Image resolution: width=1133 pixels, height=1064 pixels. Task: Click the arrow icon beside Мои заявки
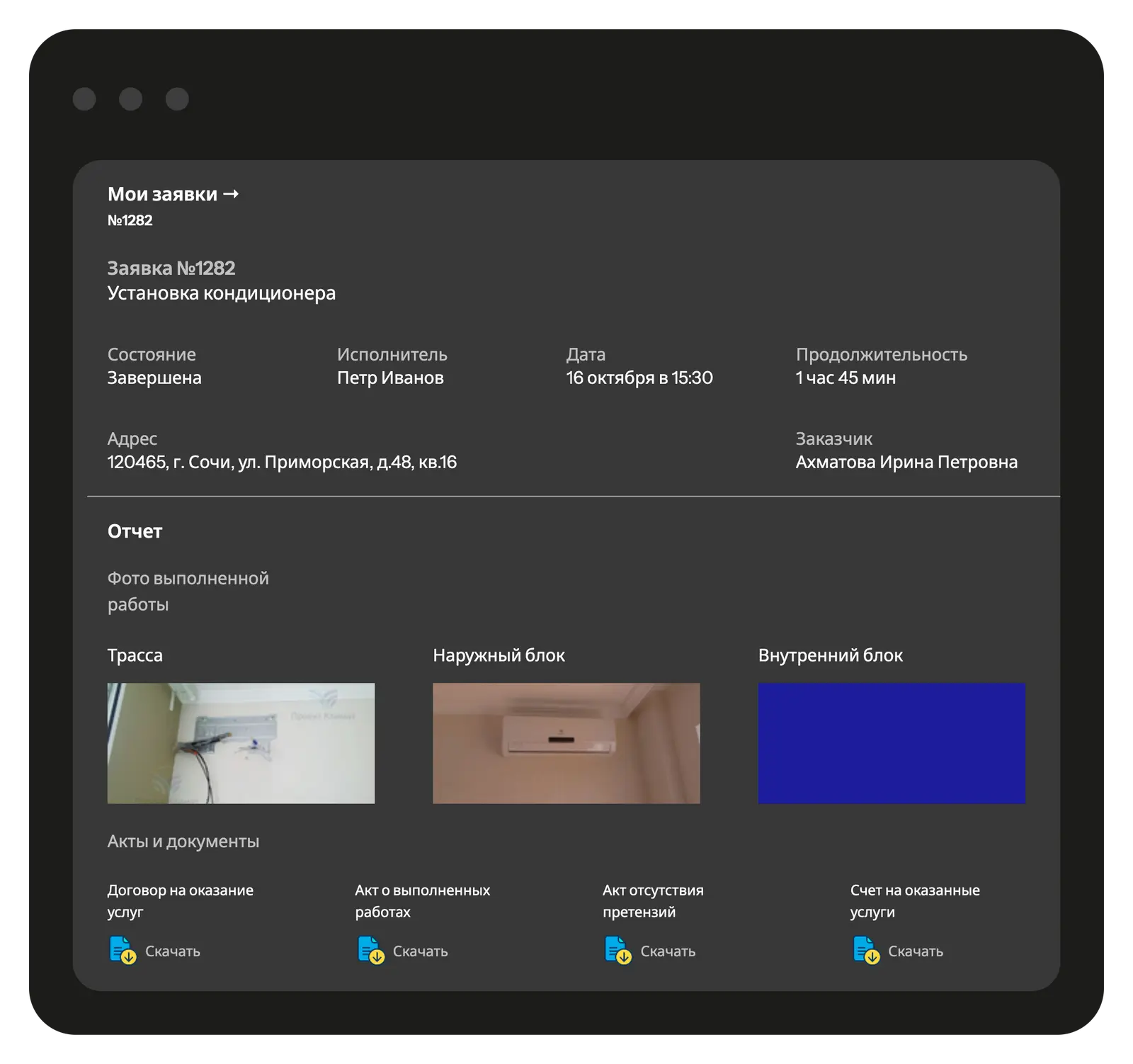231,194
